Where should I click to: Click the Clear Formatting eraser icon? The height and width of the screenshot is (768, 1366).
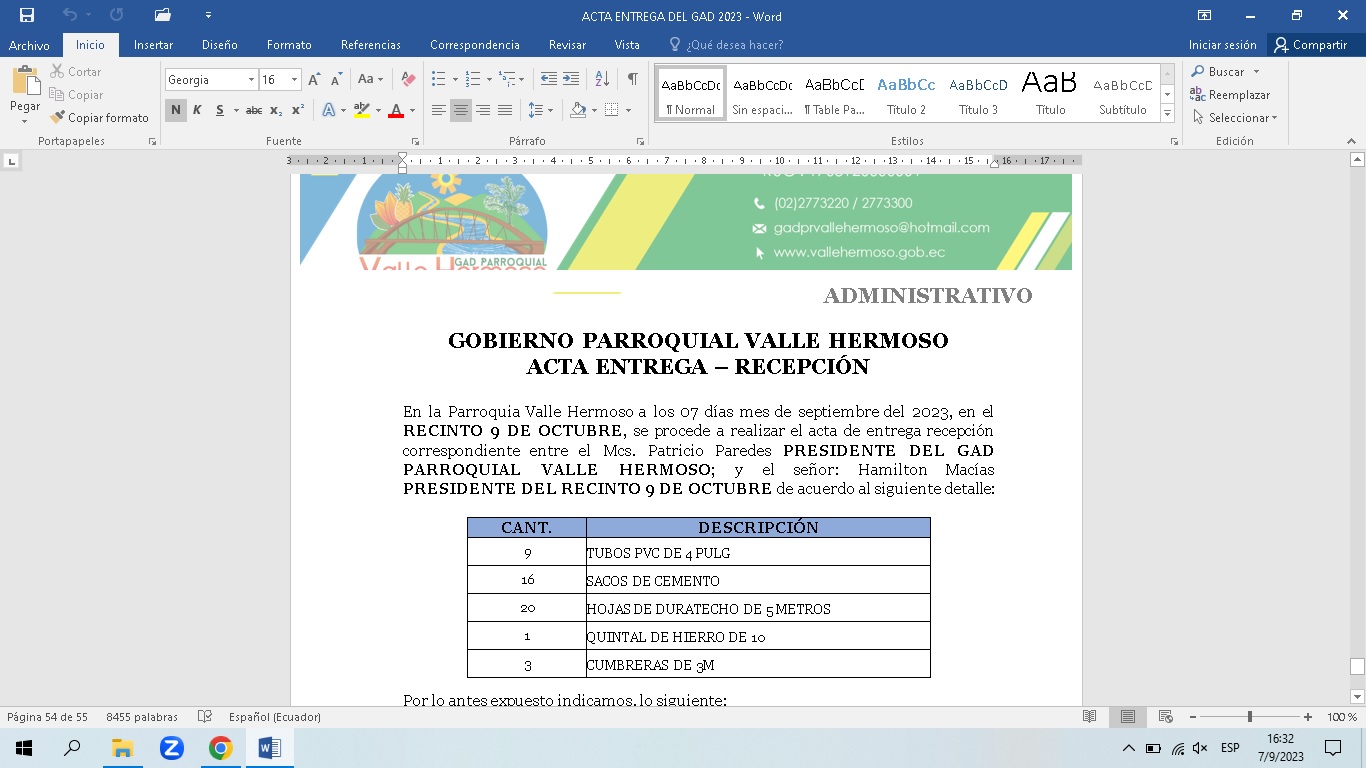[x=408, y=79]
